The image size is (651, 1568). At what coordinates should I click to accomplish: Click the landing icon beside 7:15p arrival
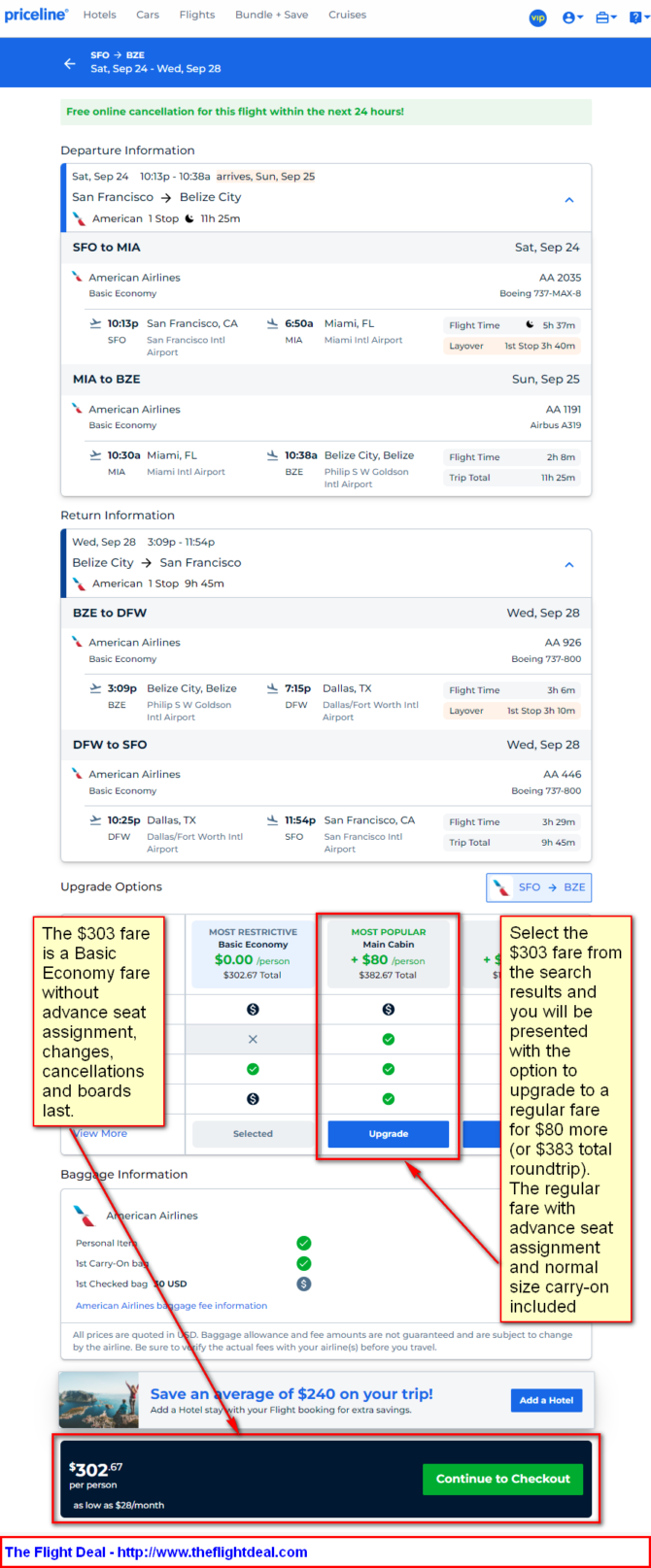[x=272, y=688]
